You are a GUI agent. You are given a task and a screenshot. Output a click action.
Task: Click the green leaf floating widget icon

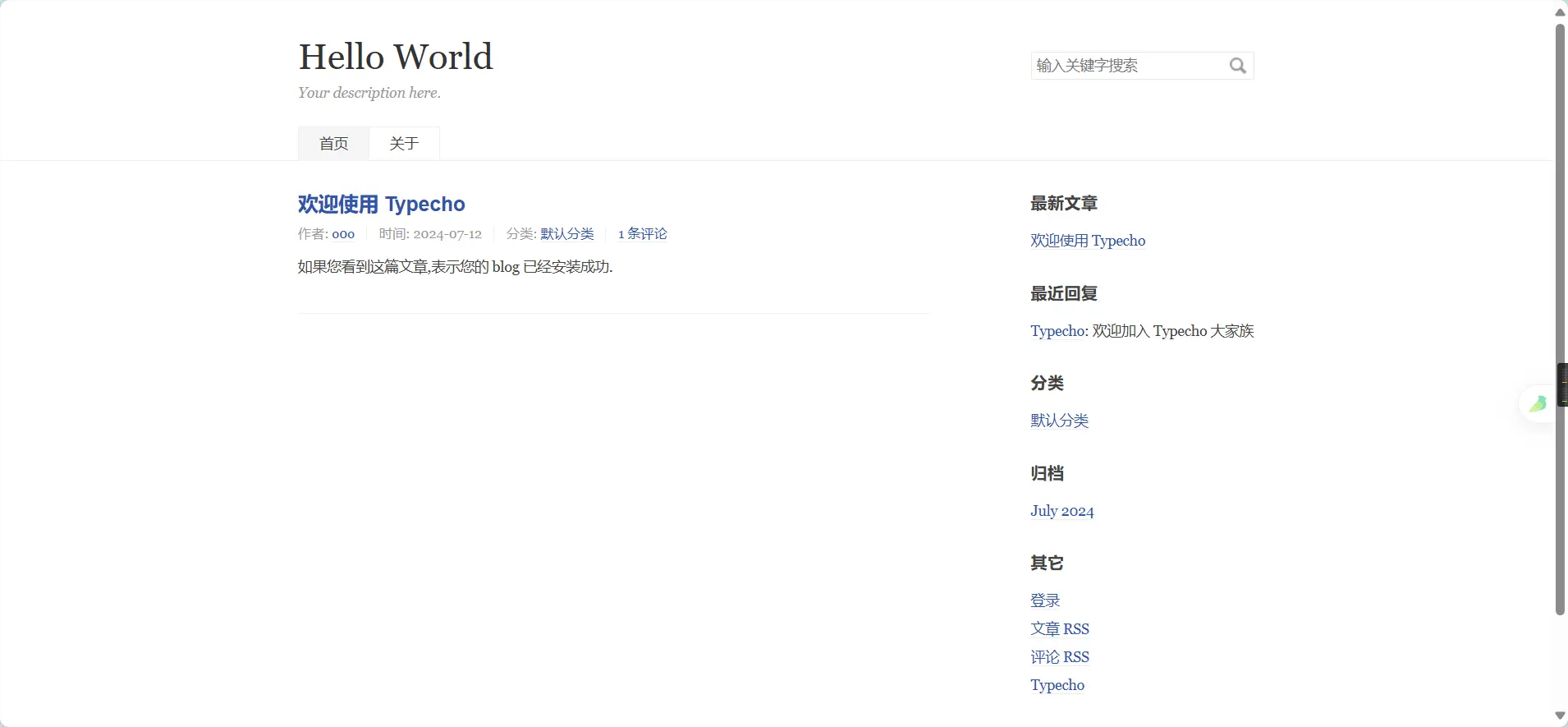pos(1538,403)
